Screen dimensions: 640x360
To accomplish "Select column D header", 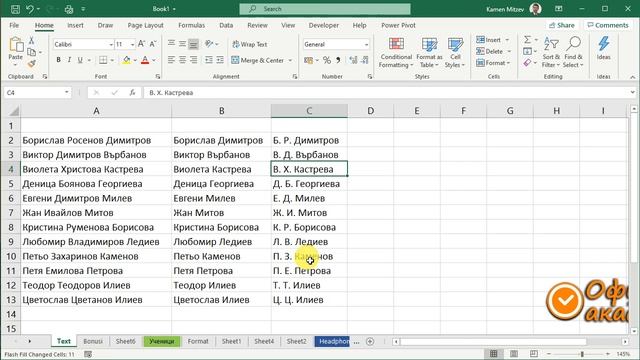I will coord(371,111).
